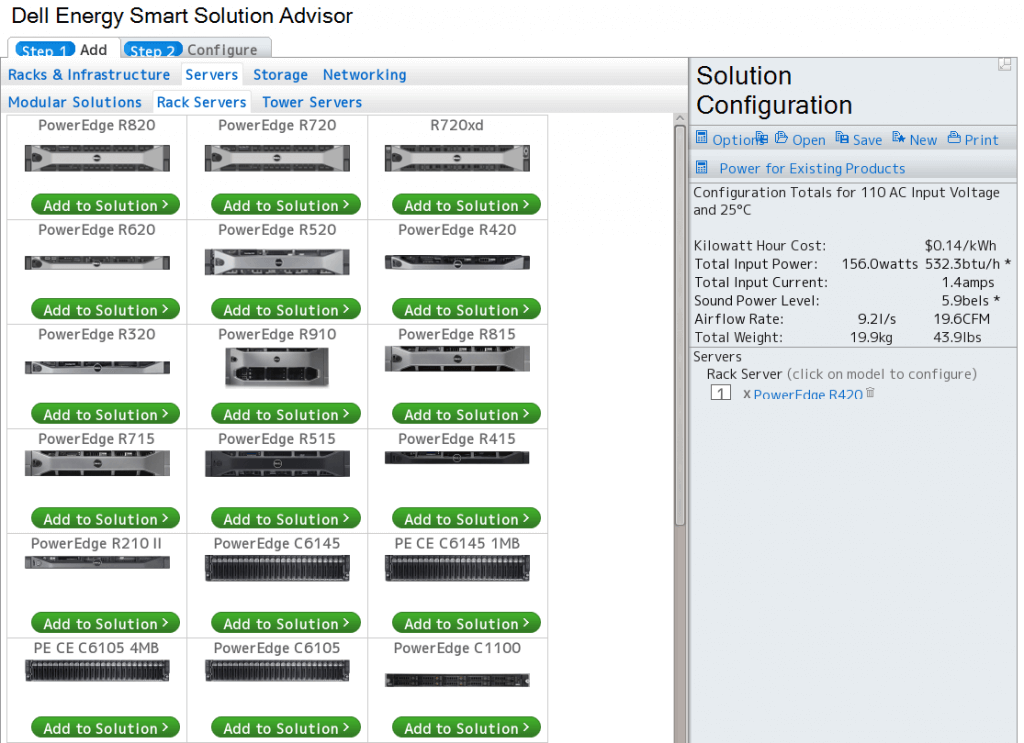Add PowerEdge R820 to the solution
The height and width of the screenshot is (743, 1024).
point(106,205)
